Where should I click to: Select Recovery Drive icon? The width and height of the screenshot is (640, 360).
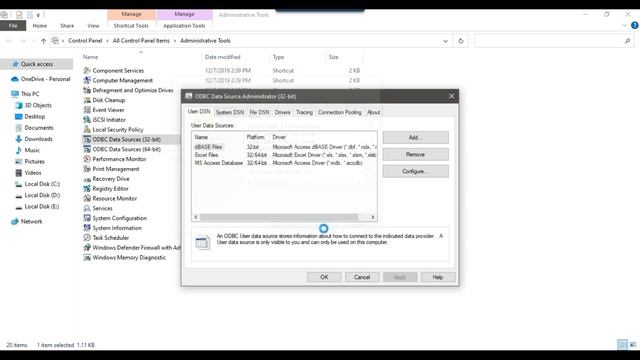click(87, 178)
